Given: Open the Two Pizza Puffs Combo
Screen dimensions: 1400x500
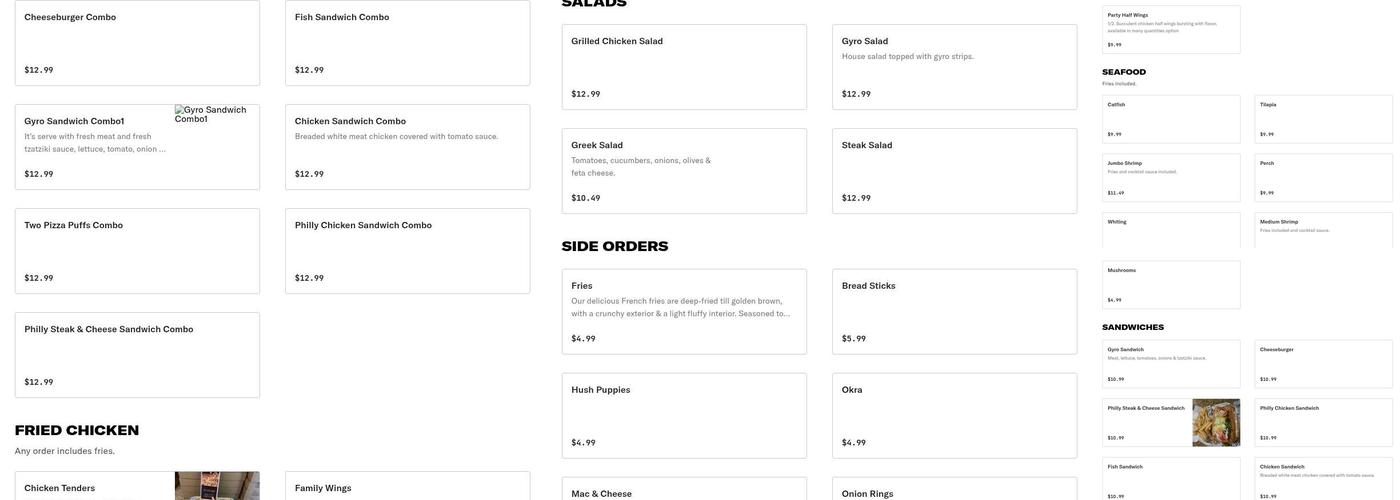Looking at the screenshot, I should [137, 251].
